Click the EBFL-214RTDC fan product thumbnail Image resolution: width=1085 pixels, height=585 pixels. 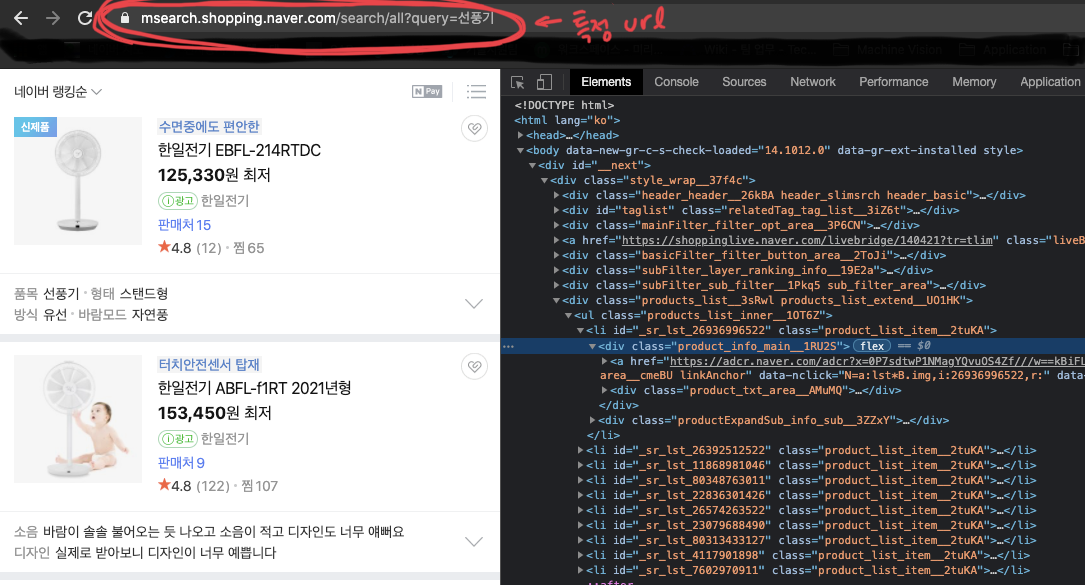pyautogui.click(x=78, y=181)
